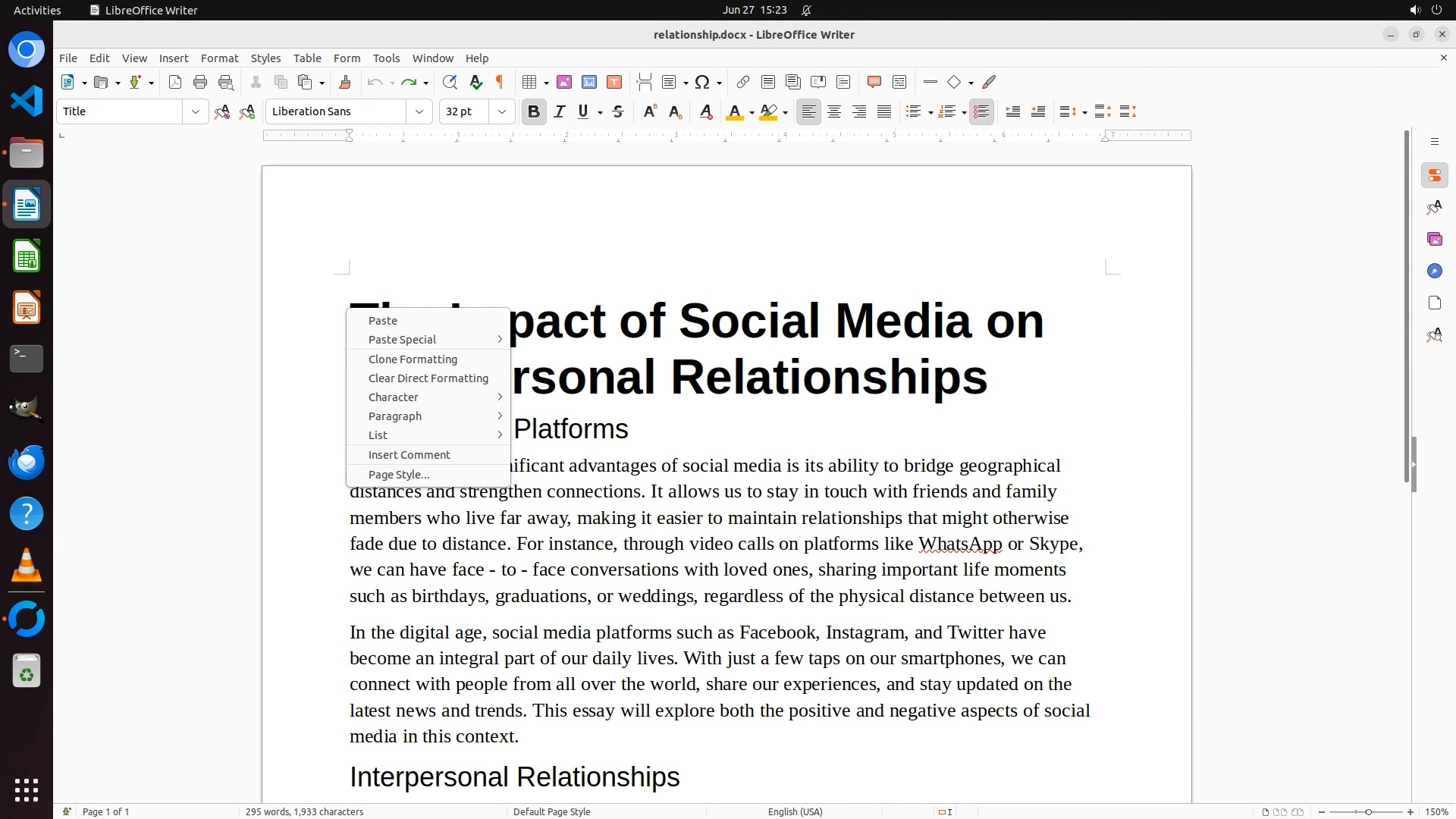Toggle Bold formatting
The image size is (1456, 819).
(534, 112)
